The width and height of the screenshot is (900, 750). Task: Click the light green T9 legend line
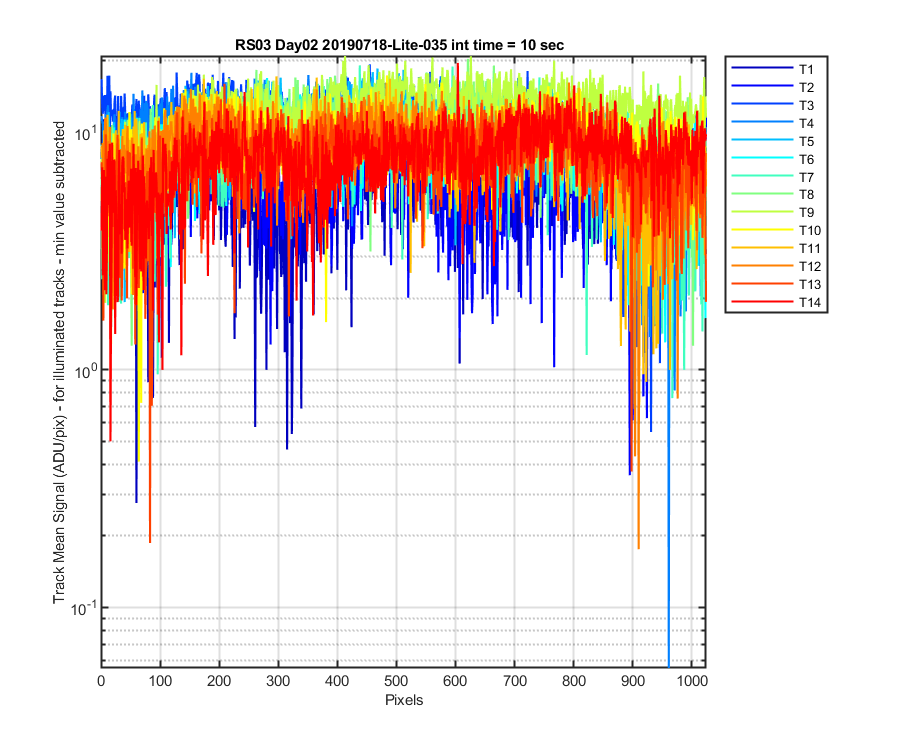762,212
